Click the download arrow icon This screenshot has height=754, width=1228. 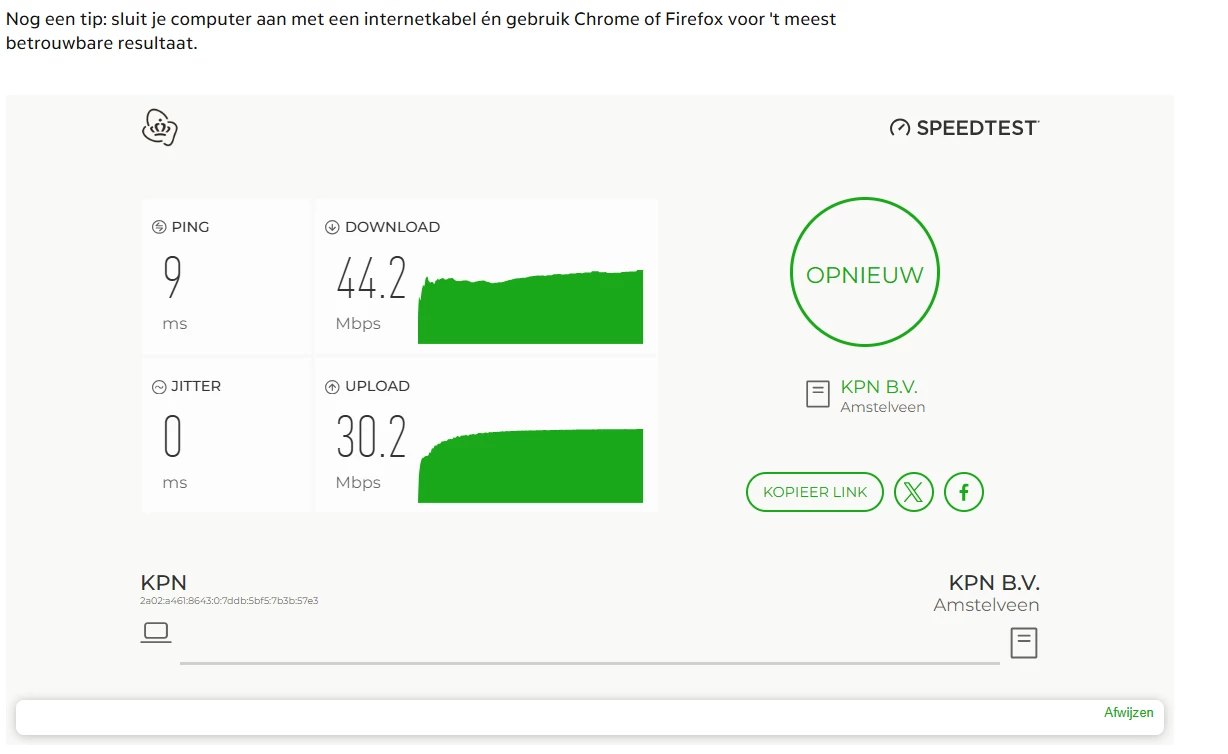(332, 227)
